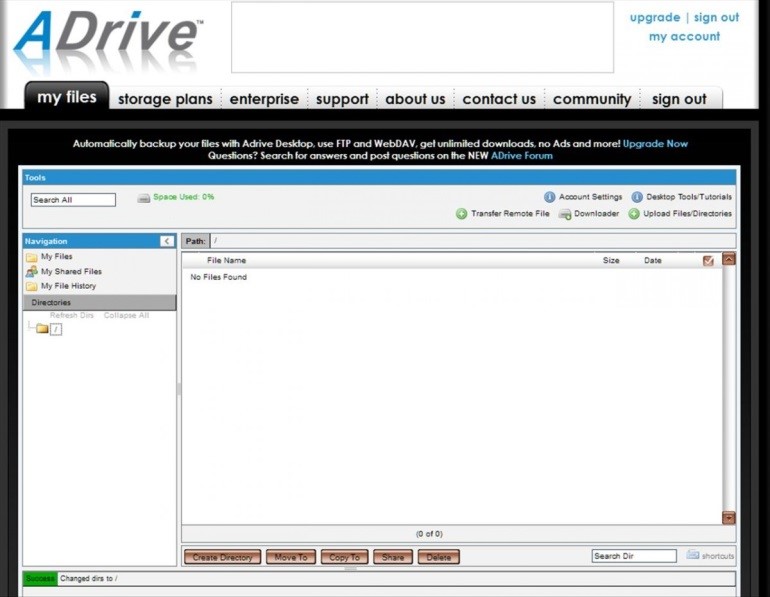The width and height of the screenshot is (770, 597).
Task: Open the Account Settings info icon
Action: click(x=550, y=197)
